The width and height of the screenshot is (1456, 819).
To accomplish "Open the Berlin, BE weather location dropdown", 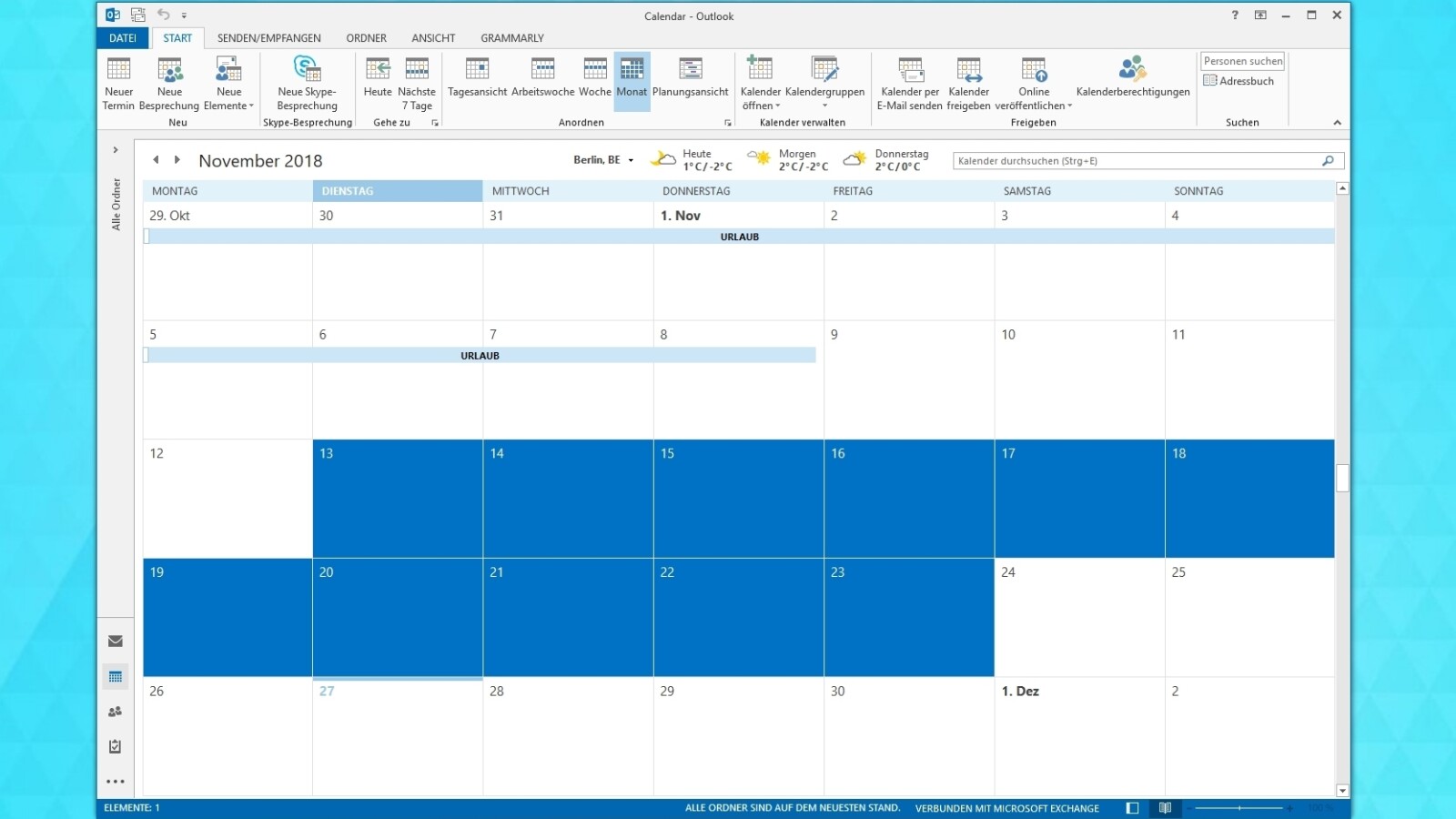I will point(602,160).
